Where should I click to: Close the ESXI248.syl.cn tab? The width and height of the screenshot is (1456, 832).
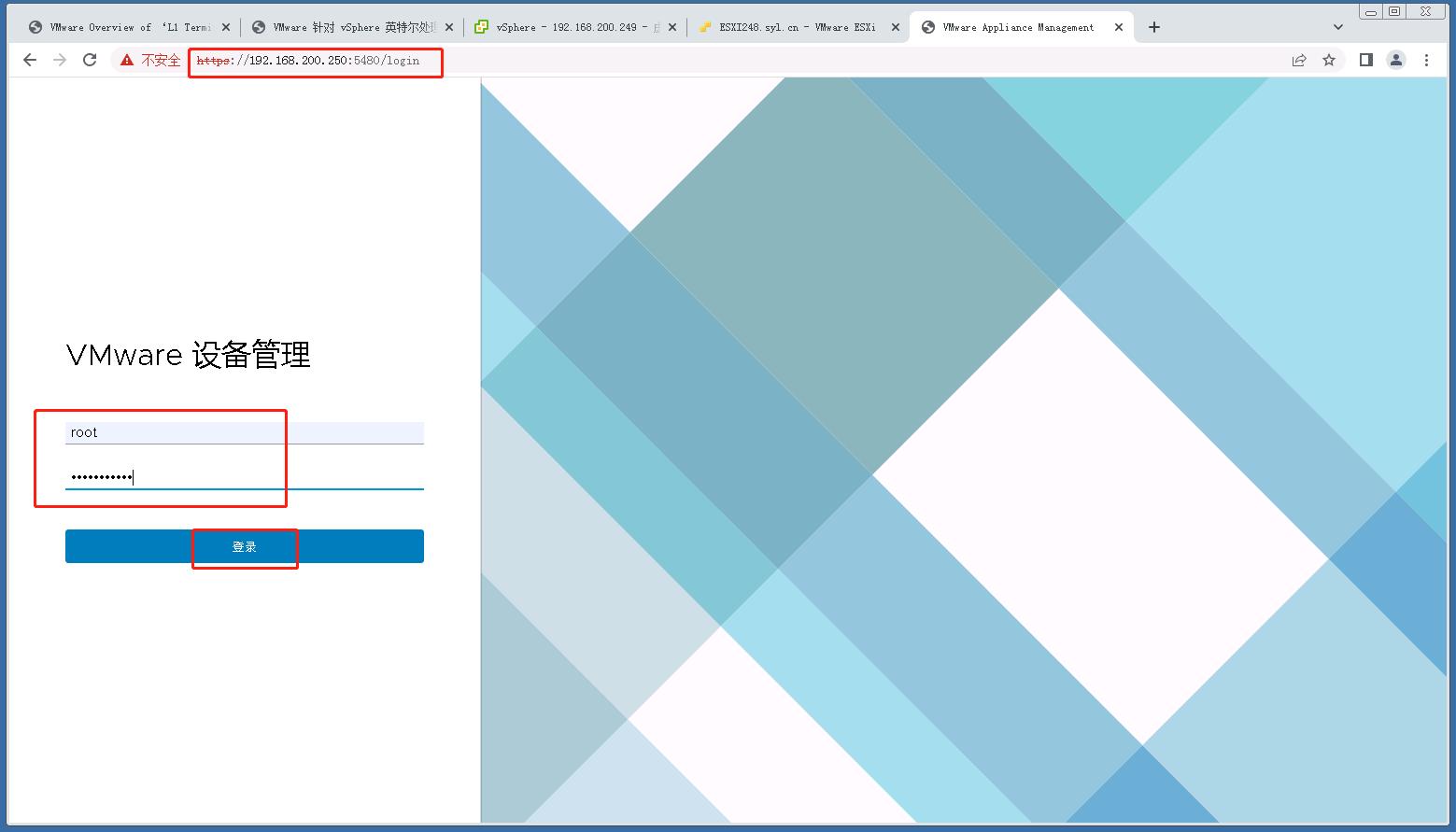coord(895,27)
